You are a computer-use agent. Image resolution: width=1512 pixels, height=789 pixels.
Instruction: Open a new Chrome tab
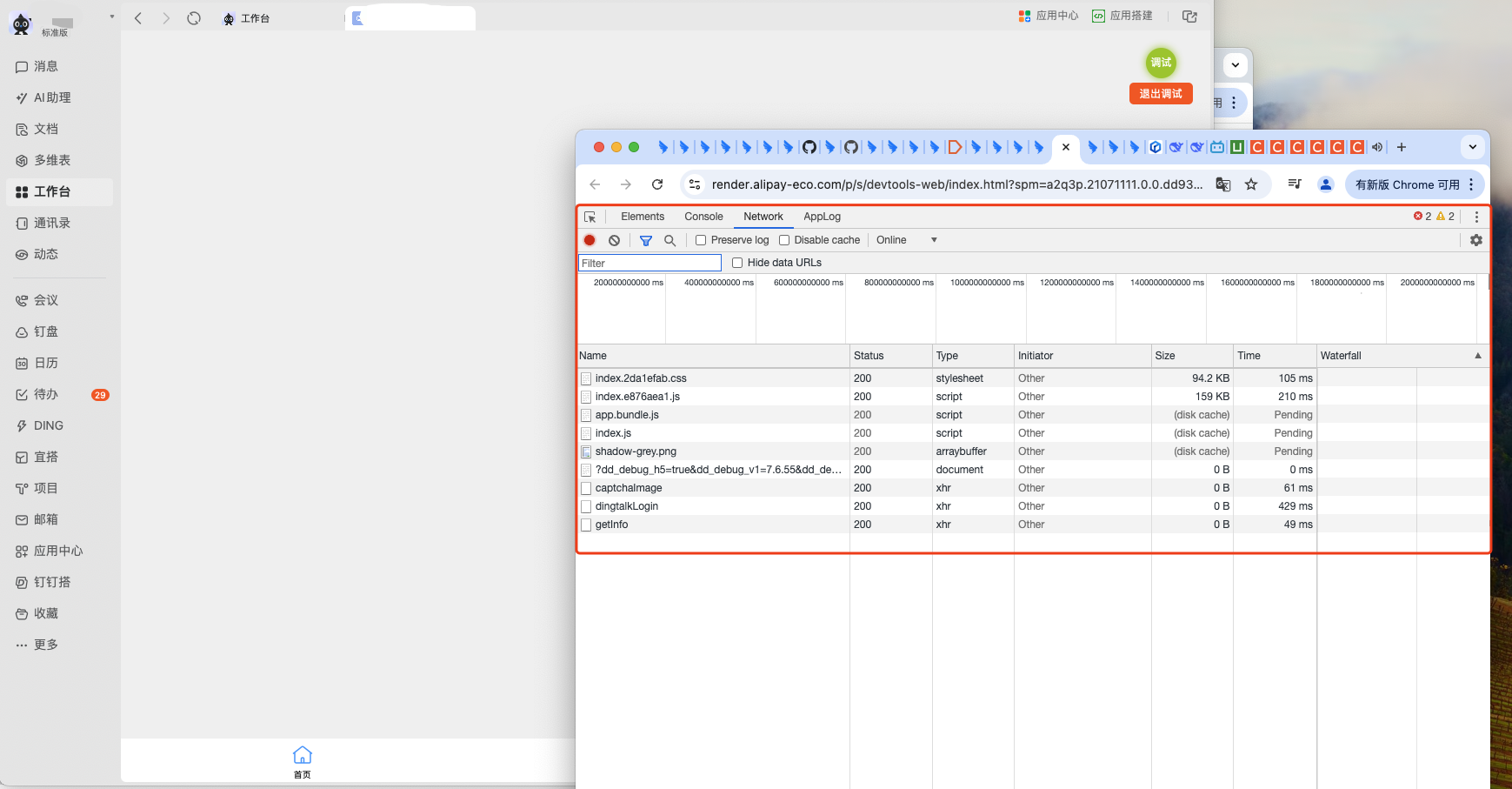1402,147
